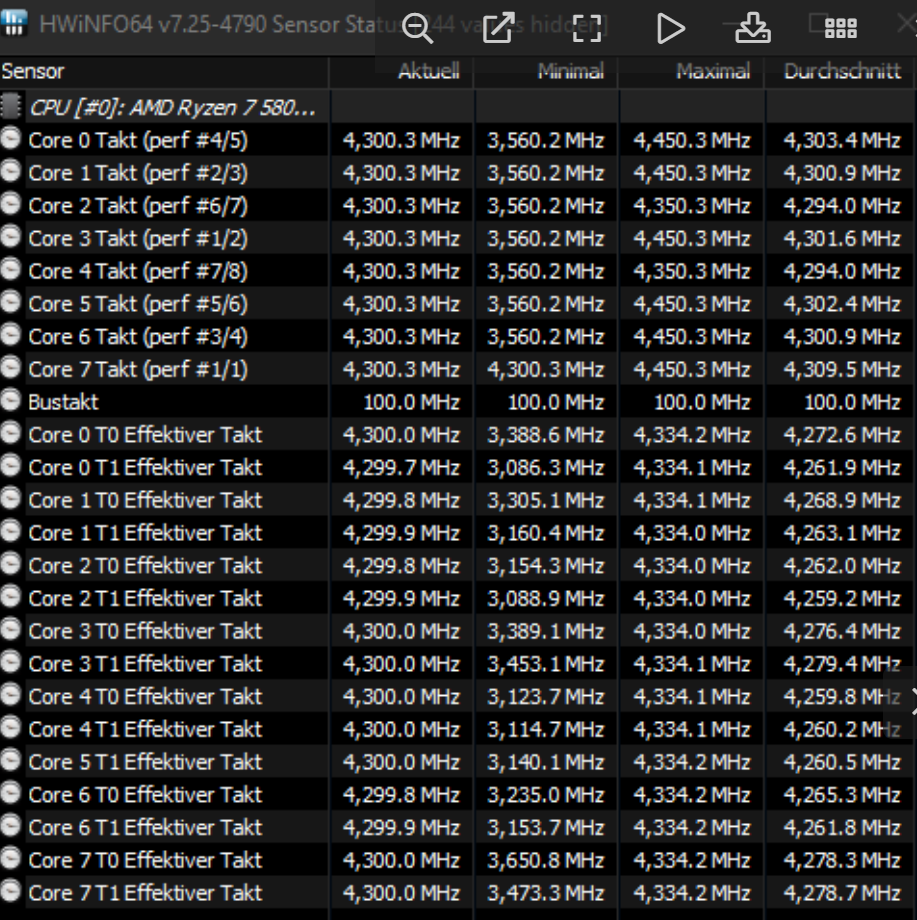This screenshot has height=920, width=917.
Task: Click clock icon for Core 1 Takt
Action: click(x=11, y=171)
